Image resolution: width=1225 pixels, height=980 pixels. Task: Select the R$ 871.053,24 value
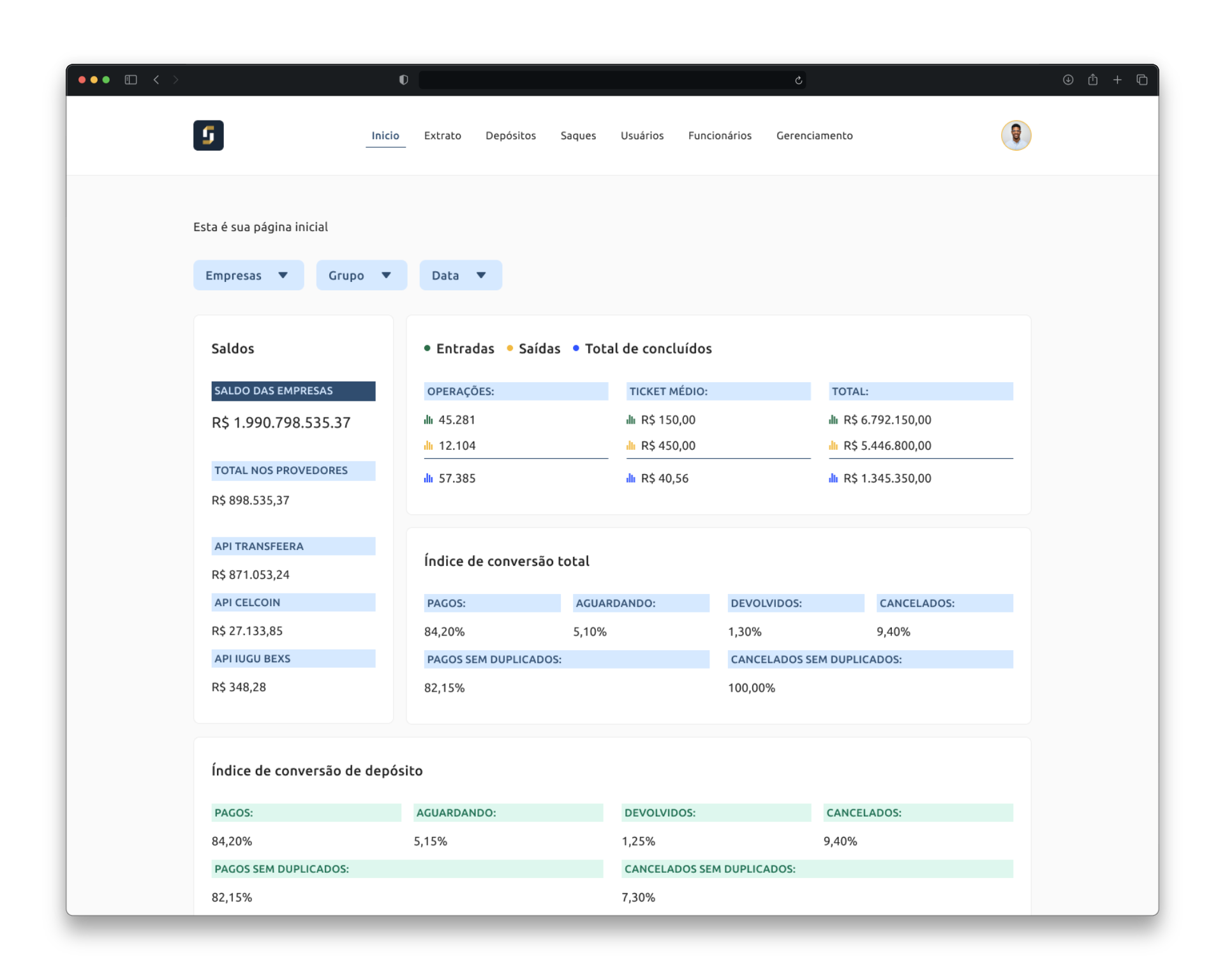pos(250,575)
